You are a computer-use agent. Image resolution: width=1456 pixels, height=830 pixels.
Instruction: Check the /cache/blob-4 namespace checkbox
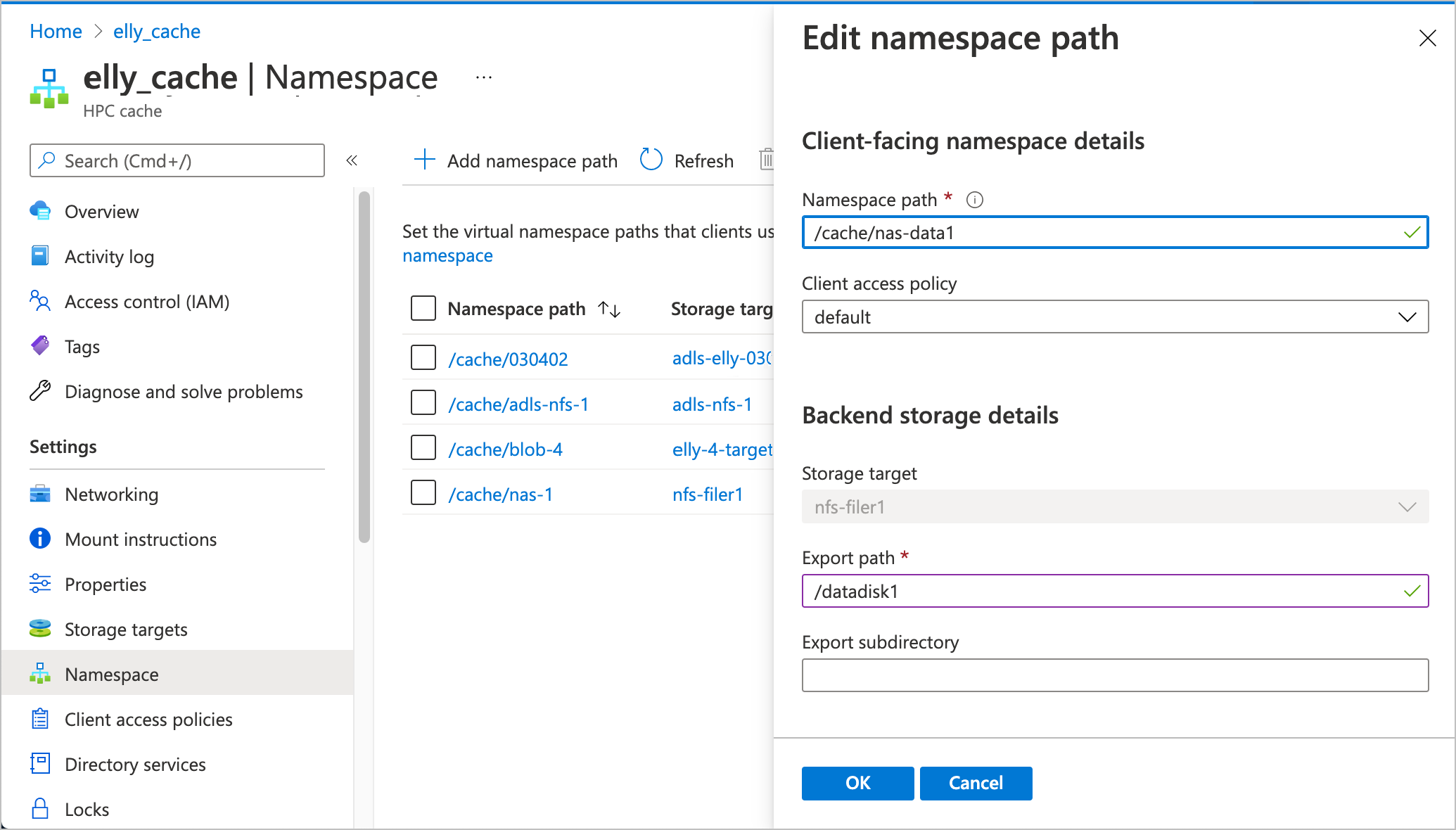tap(422, 447)
